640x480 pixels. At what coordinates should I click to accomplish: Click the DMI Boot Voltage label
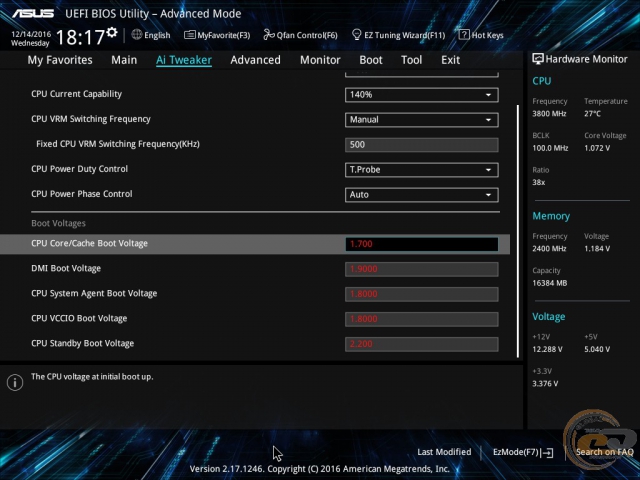coord(66,269)
